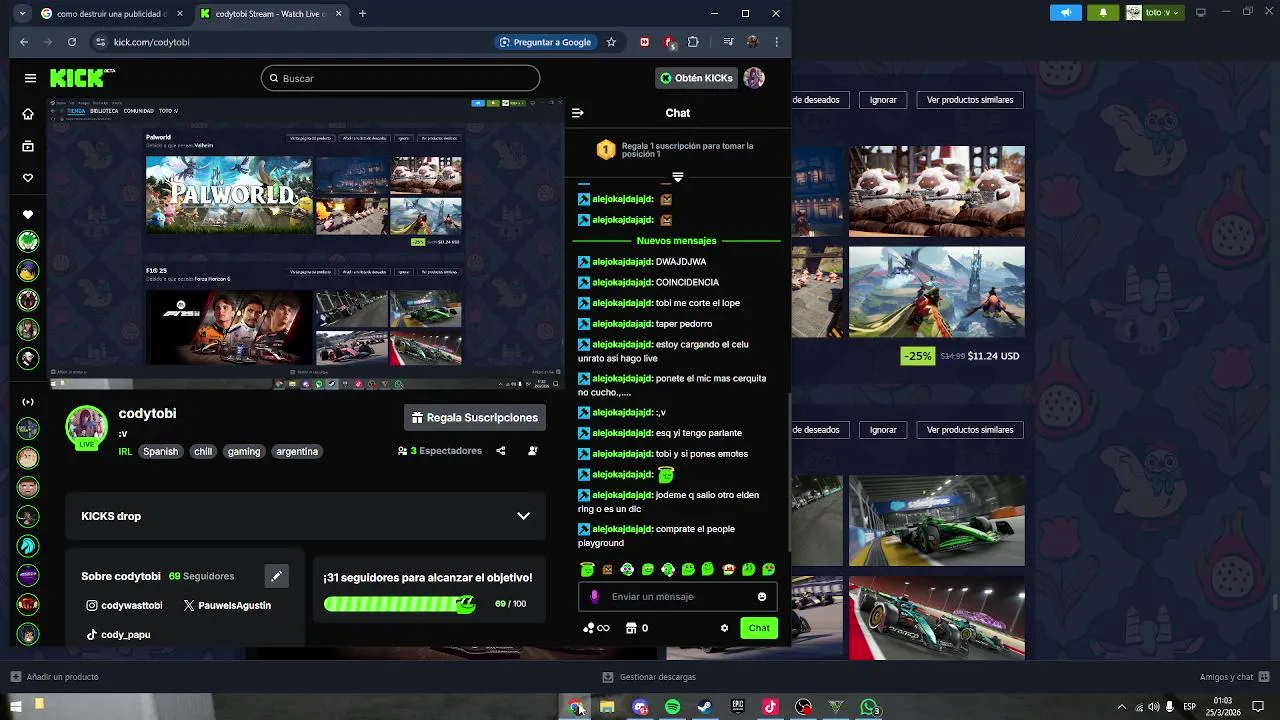Viewport: 1280px width, 720px height.
Task: Open the Browse icon in Kick sidebar
Action: tap(28, 146)
